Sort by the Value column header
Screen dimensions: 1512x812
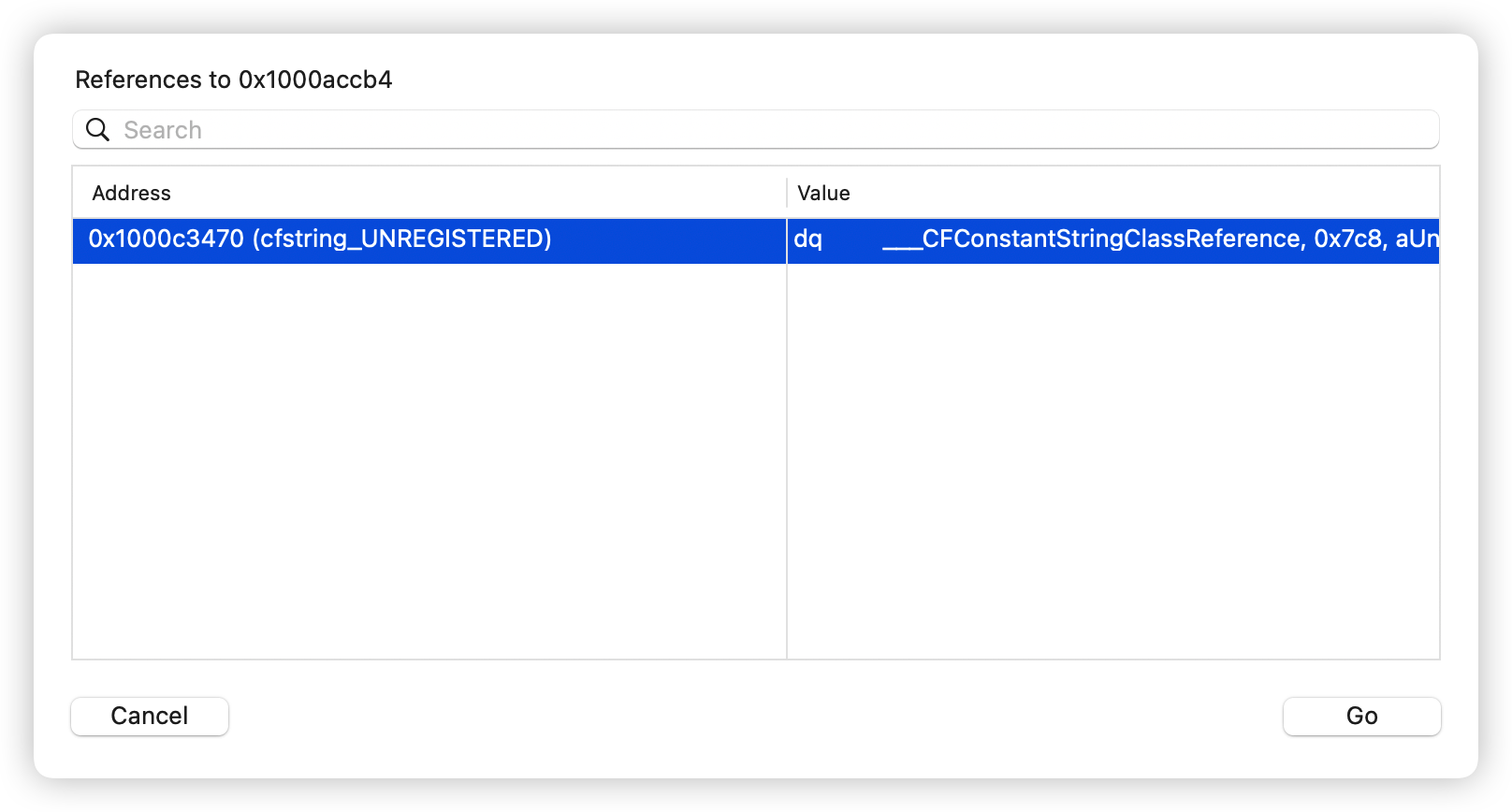[1113, 193]
